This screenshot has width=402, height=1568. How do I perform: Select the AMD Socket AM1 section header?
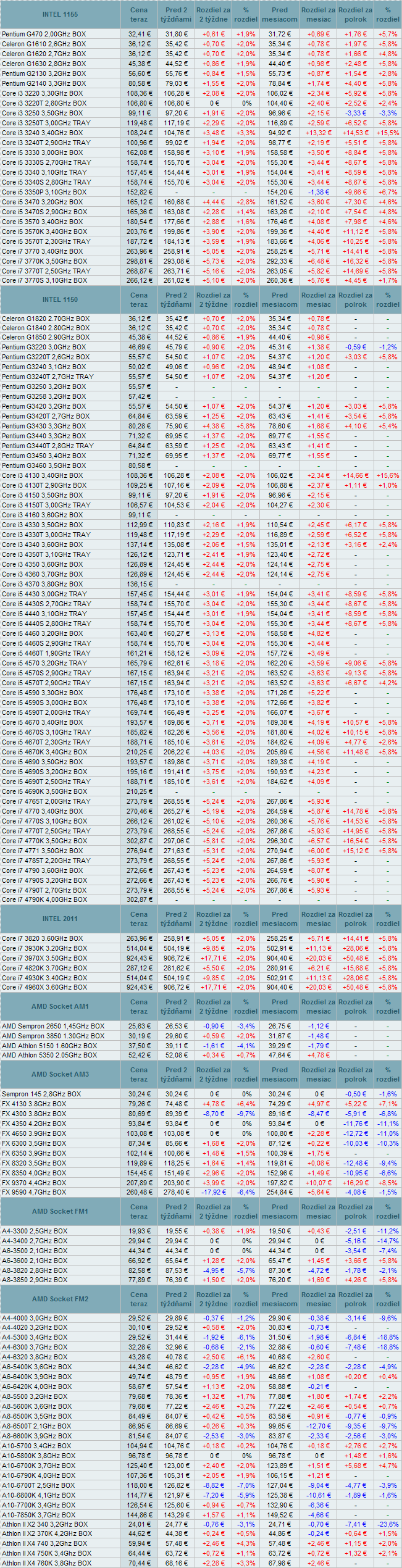pos(60,1006)
